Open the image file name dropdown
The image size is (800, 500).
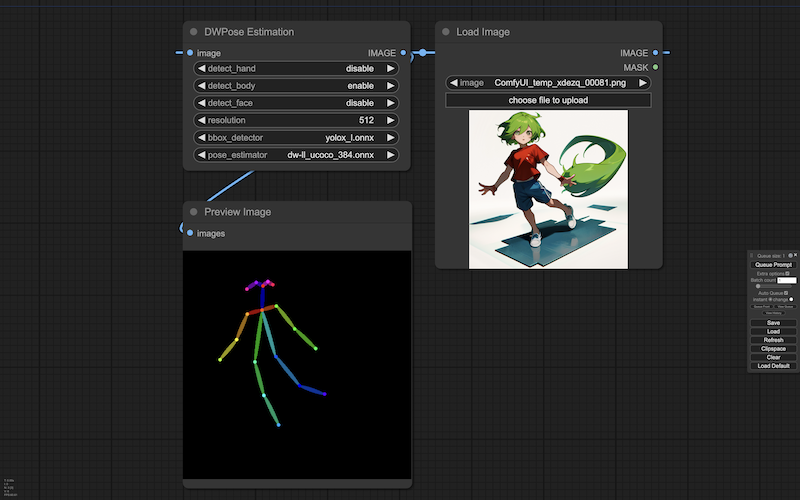548,83
